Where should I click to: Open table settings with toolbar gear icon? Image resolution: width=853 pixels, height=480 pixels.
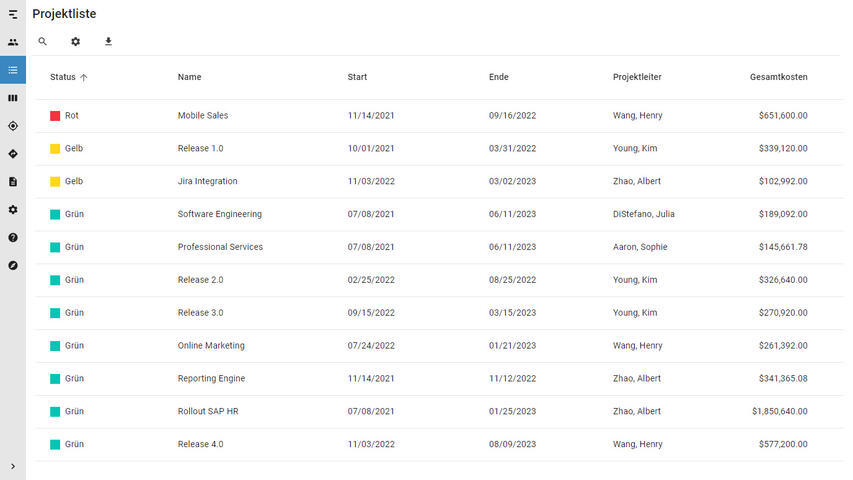click(x=75, y=42)
